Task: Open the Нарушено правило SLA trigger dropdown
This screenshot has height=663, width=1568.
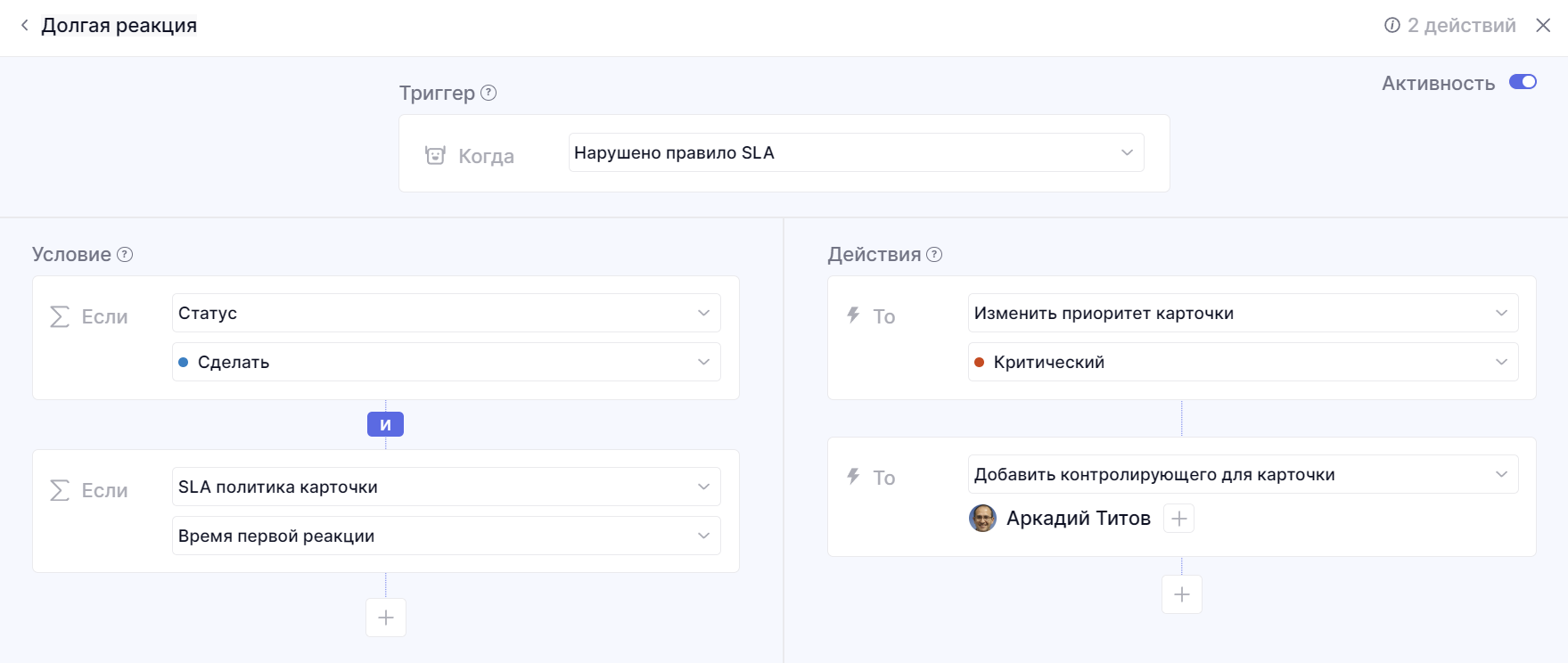Action: (x=856, y=152)
